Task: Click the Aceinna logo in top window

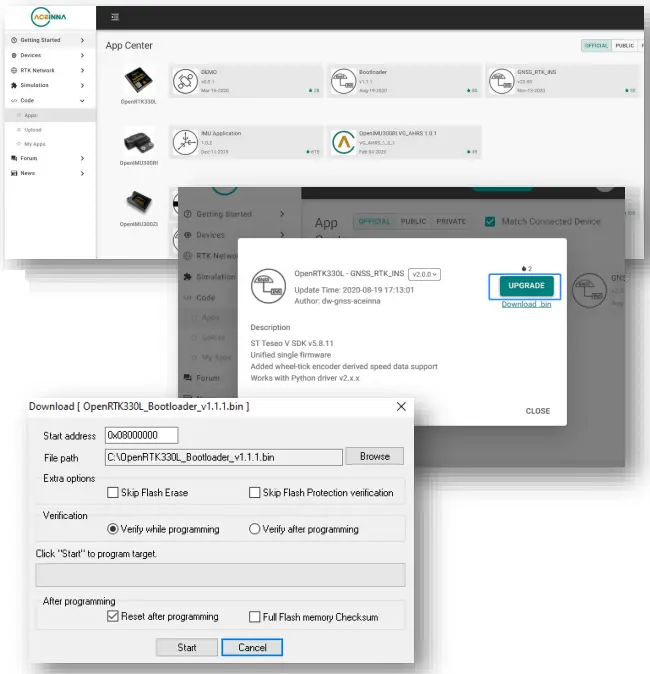Action: [x=49, y=17]
